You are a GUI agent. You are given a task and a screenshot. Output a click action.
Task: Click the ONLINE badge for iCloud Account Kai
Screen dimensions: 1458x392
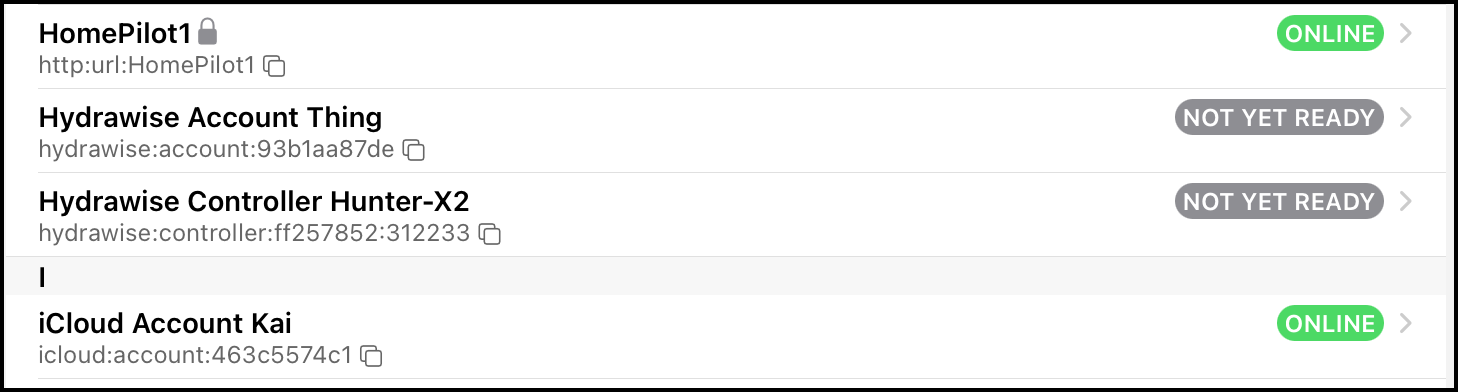pyautogui.click(x=1330, y=323)
